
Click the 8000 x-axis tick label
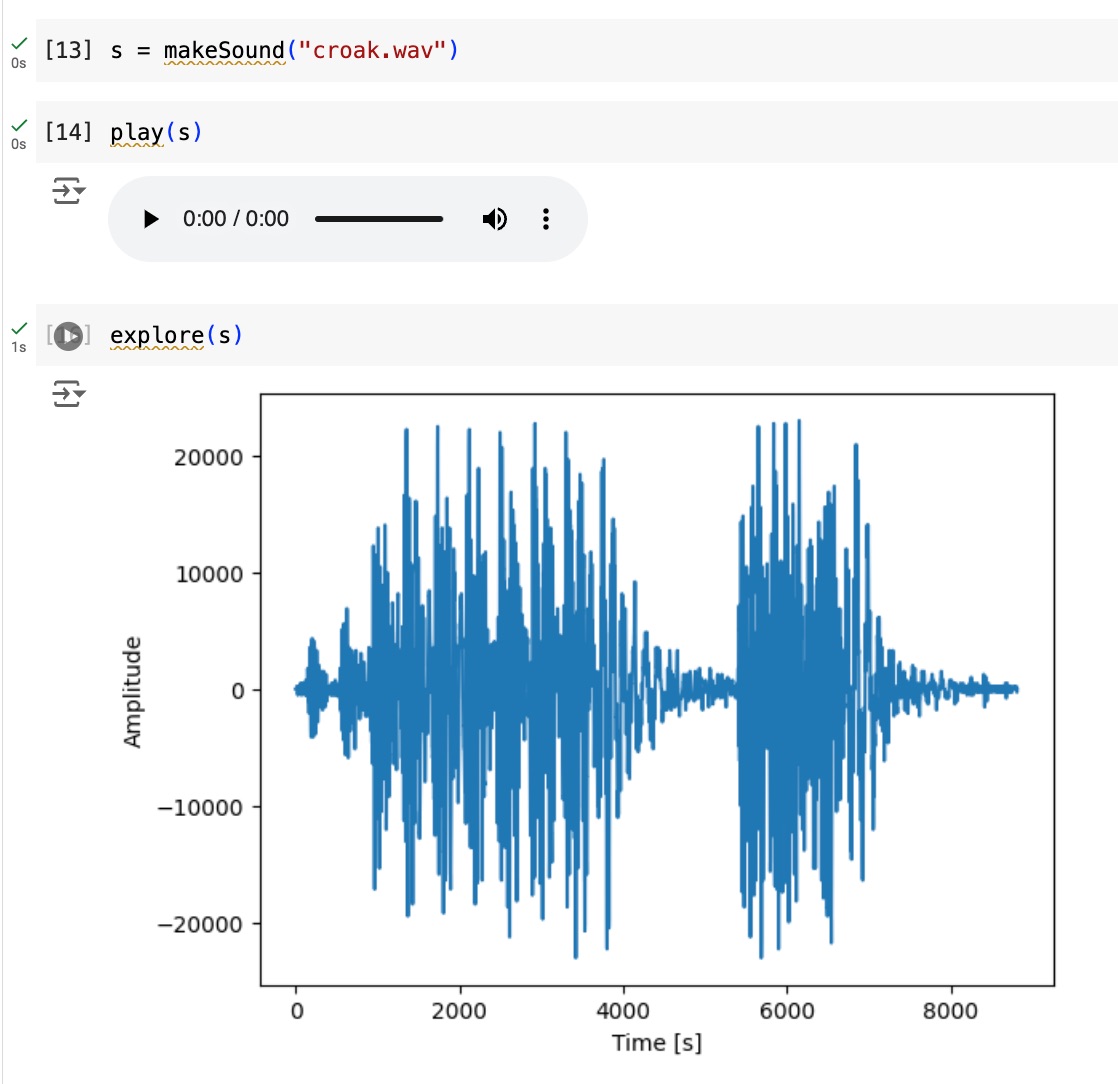950,1011
